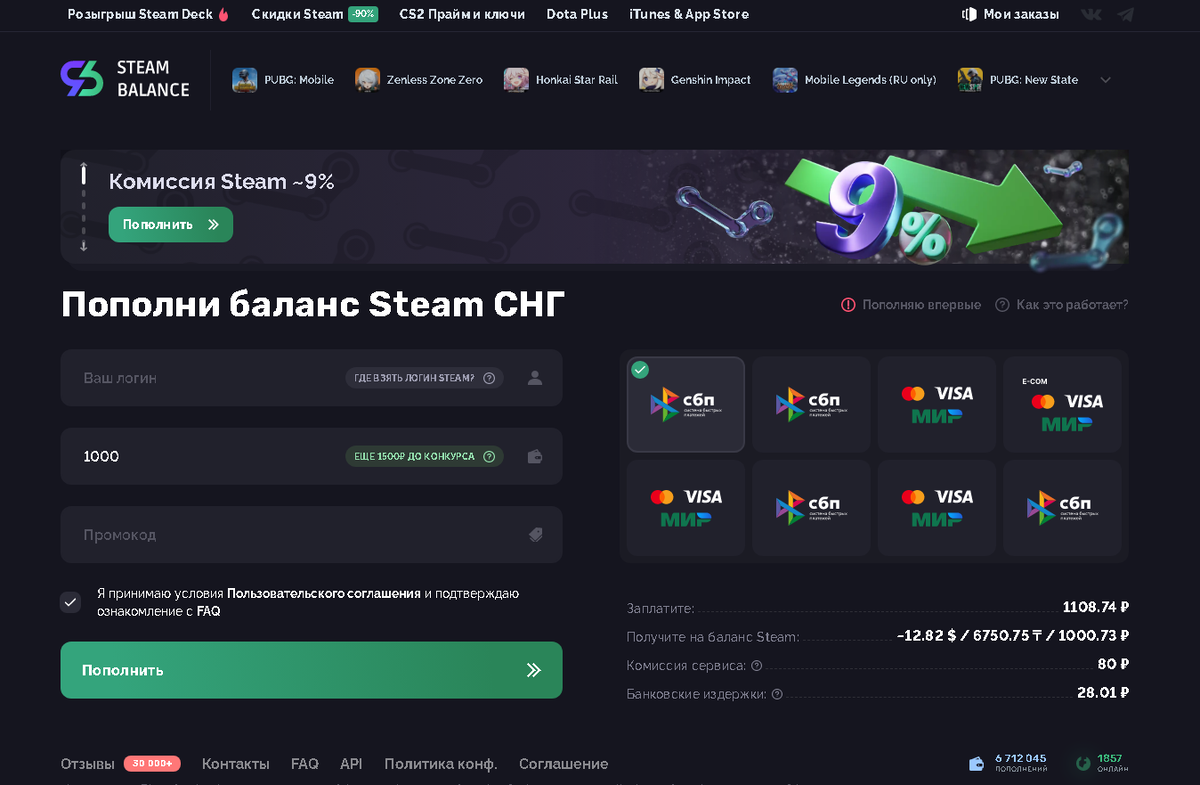
Task: Click the promo code tag icon
Action: (x=535, y=535)
